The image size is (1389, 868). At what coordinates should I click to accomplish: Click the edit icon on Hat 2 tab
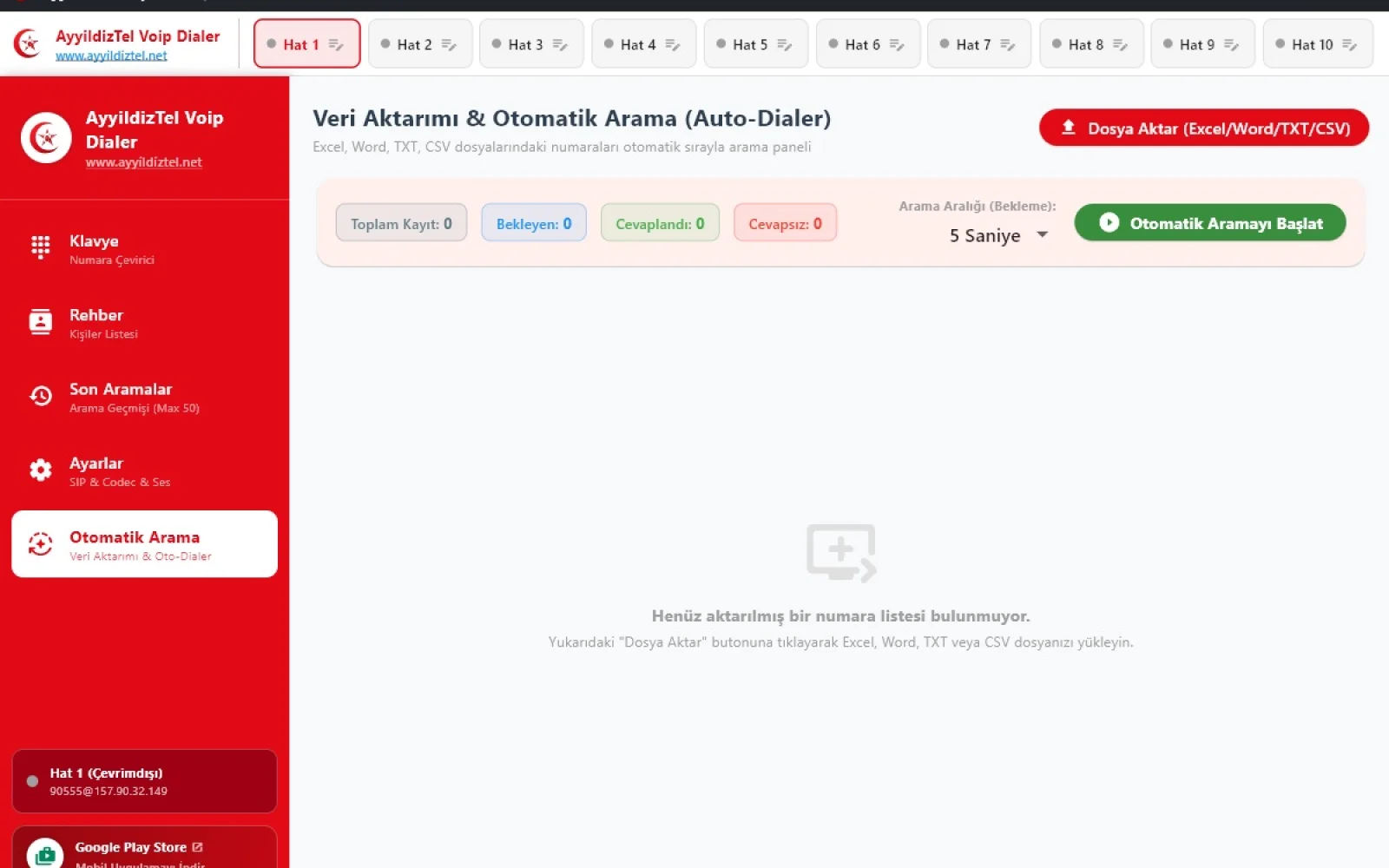449,45
